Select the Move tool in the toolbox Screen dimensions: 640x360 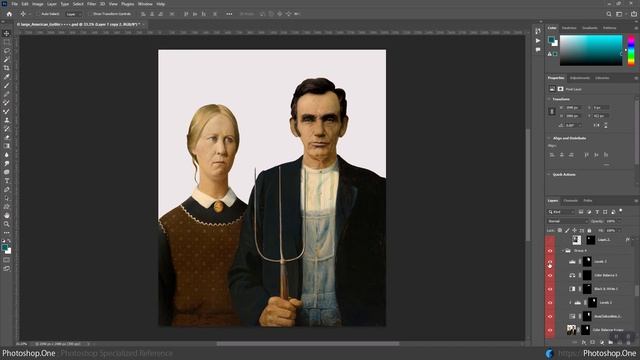click(x=7, y=33)
